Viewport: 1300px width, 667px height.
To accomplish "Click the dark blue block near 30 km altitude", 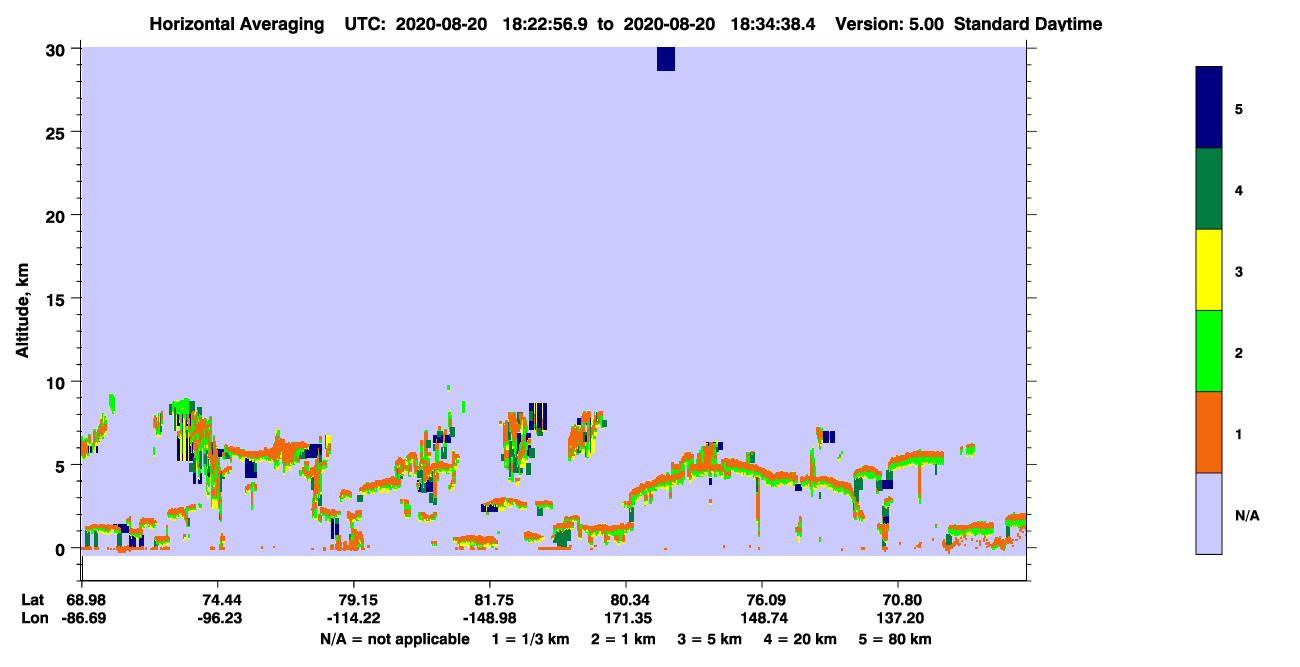I will tap(666, 59).
